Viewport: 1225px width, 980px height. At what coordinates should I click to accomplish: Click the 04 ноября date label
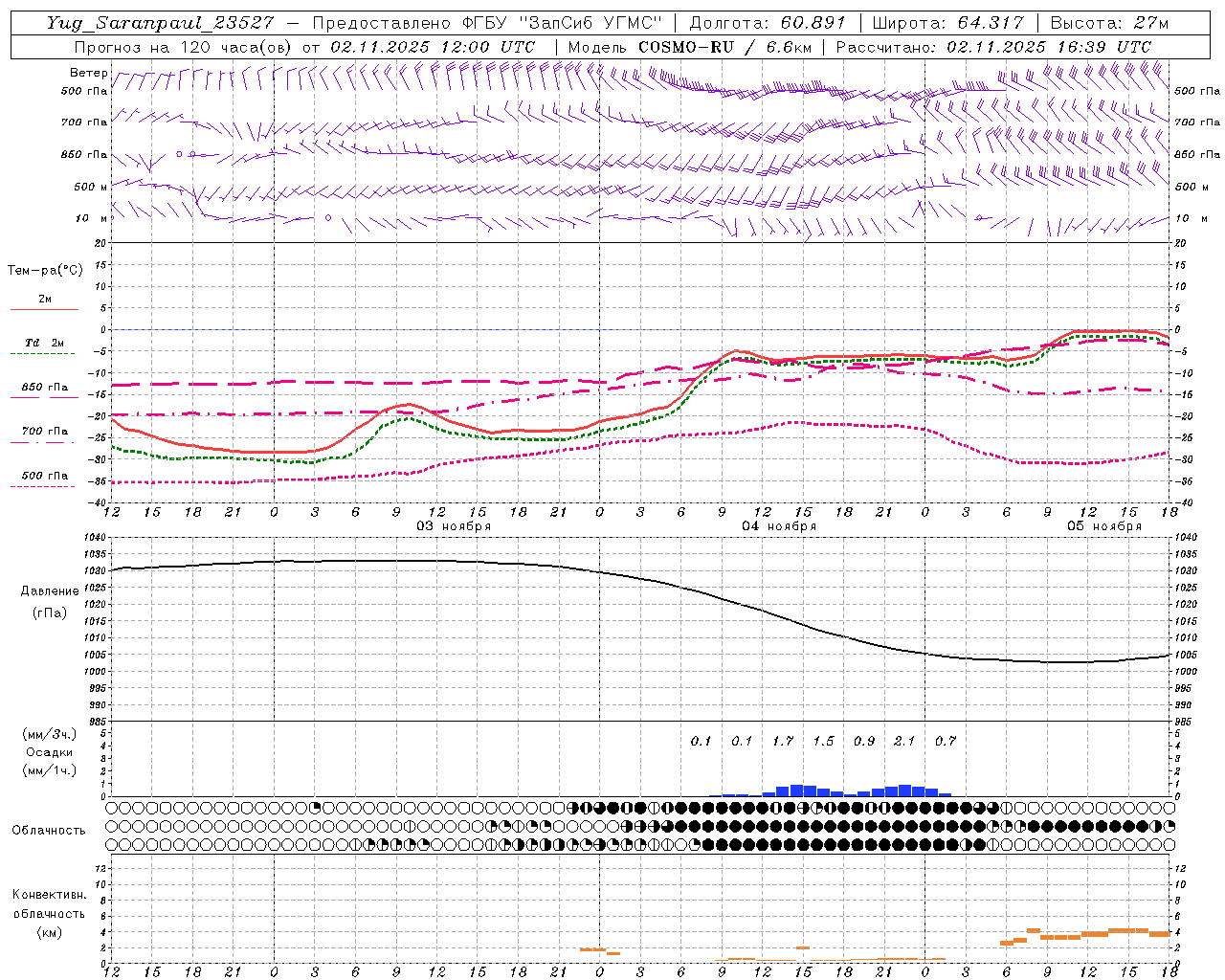coord(779,525)
